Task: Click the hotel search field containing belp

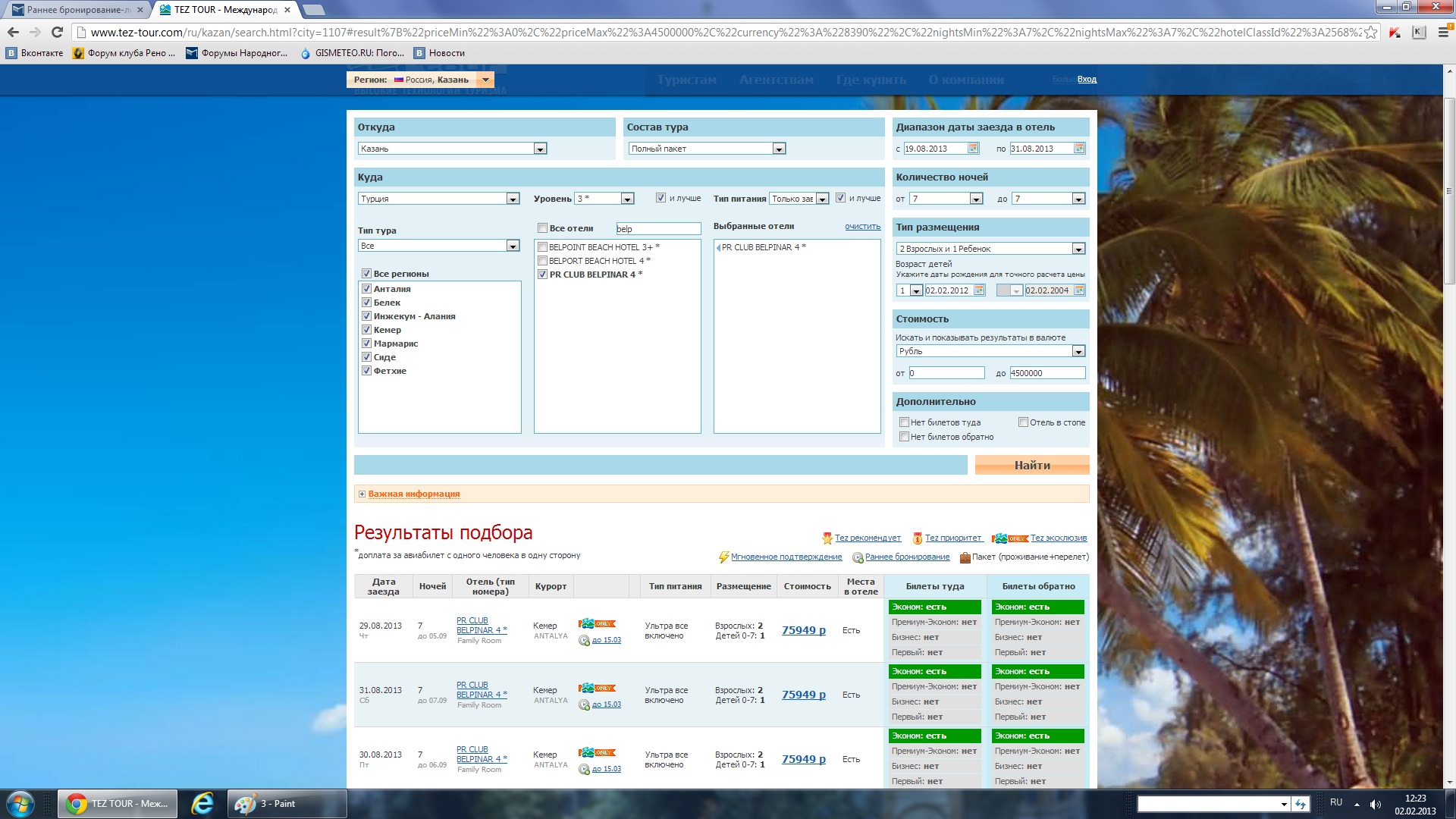Action: point(658,228)
